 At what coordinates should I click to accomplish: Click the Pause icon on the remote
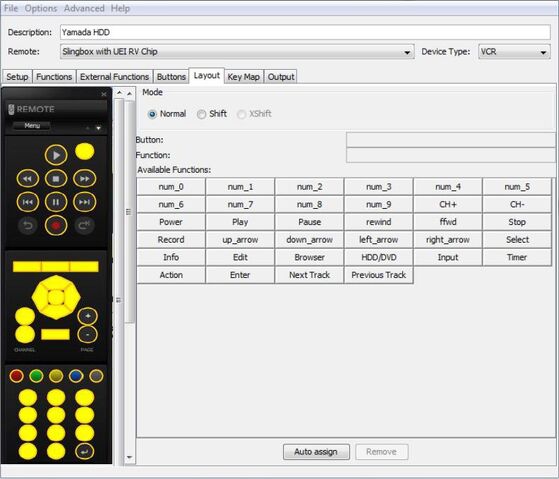(x=56, y=202)
